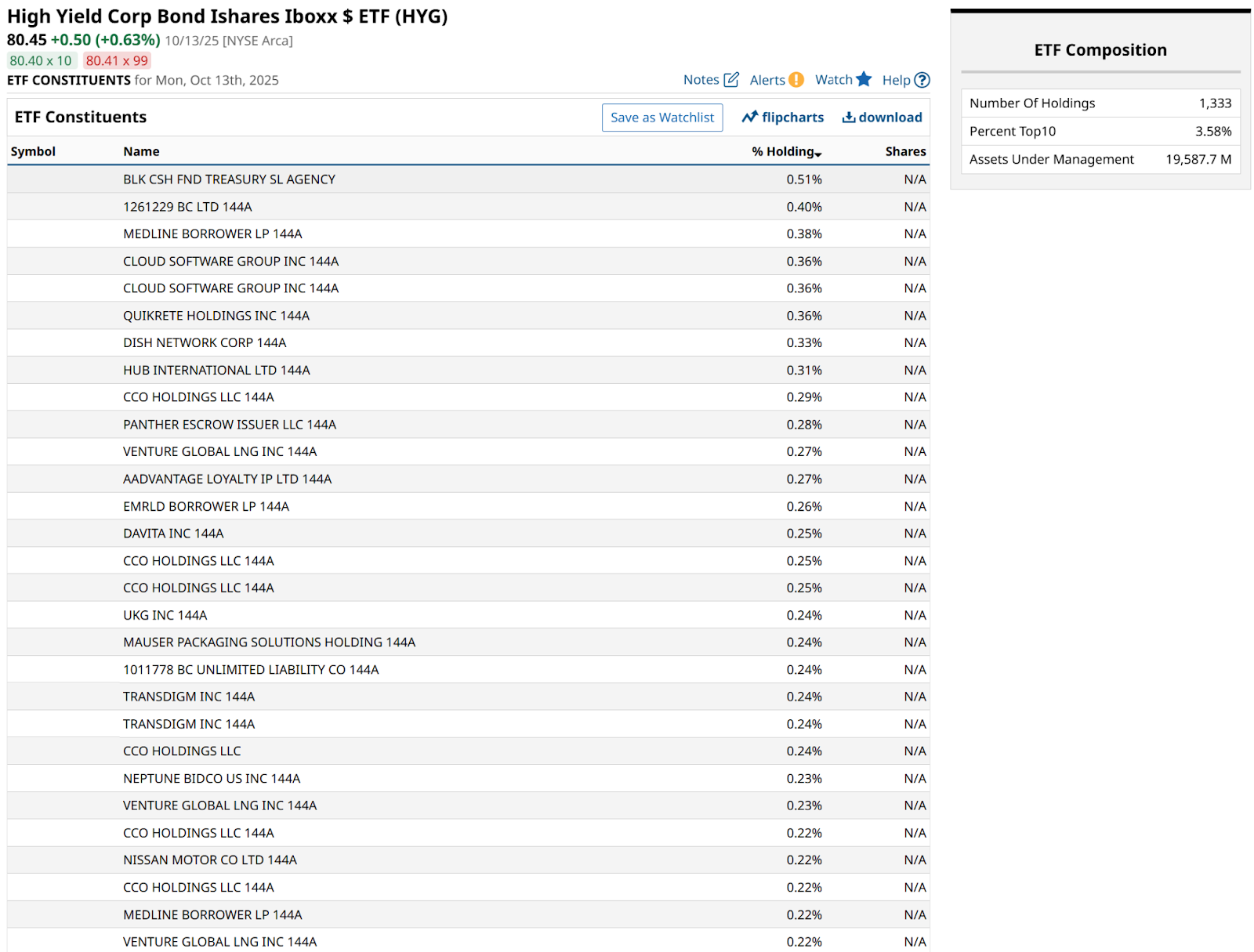This screenshot has width=1254, height=952.
Task: Click the 0.38% holding value
Action: (804, 234)
